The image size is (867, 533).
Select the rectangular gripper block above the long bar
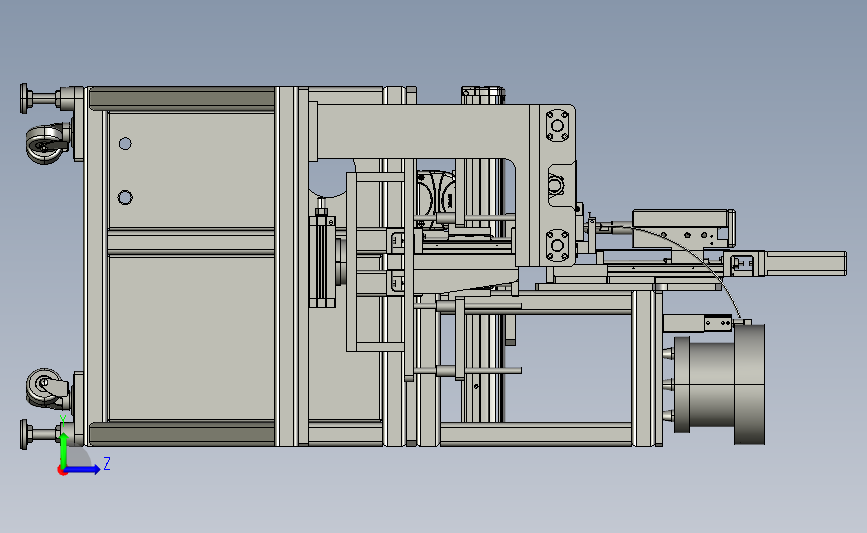pyautogui.click(x=683, y=228)
